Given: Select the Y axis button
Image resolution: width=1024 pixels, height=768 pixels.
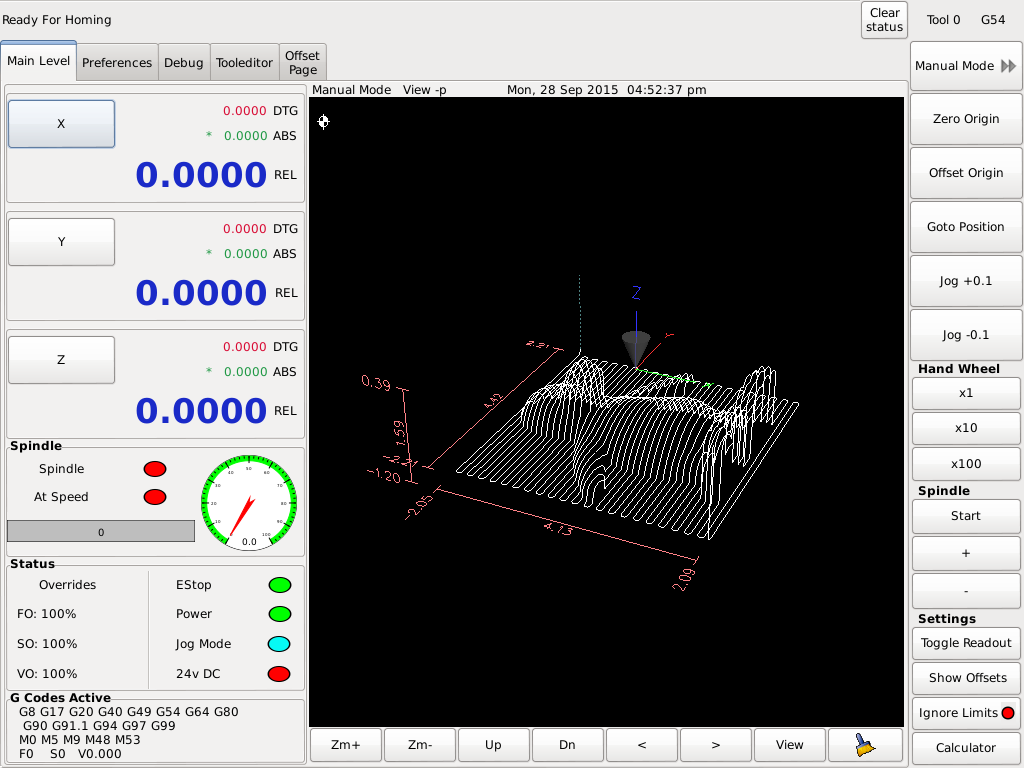Looking at the screenshot, I should 61,242.
